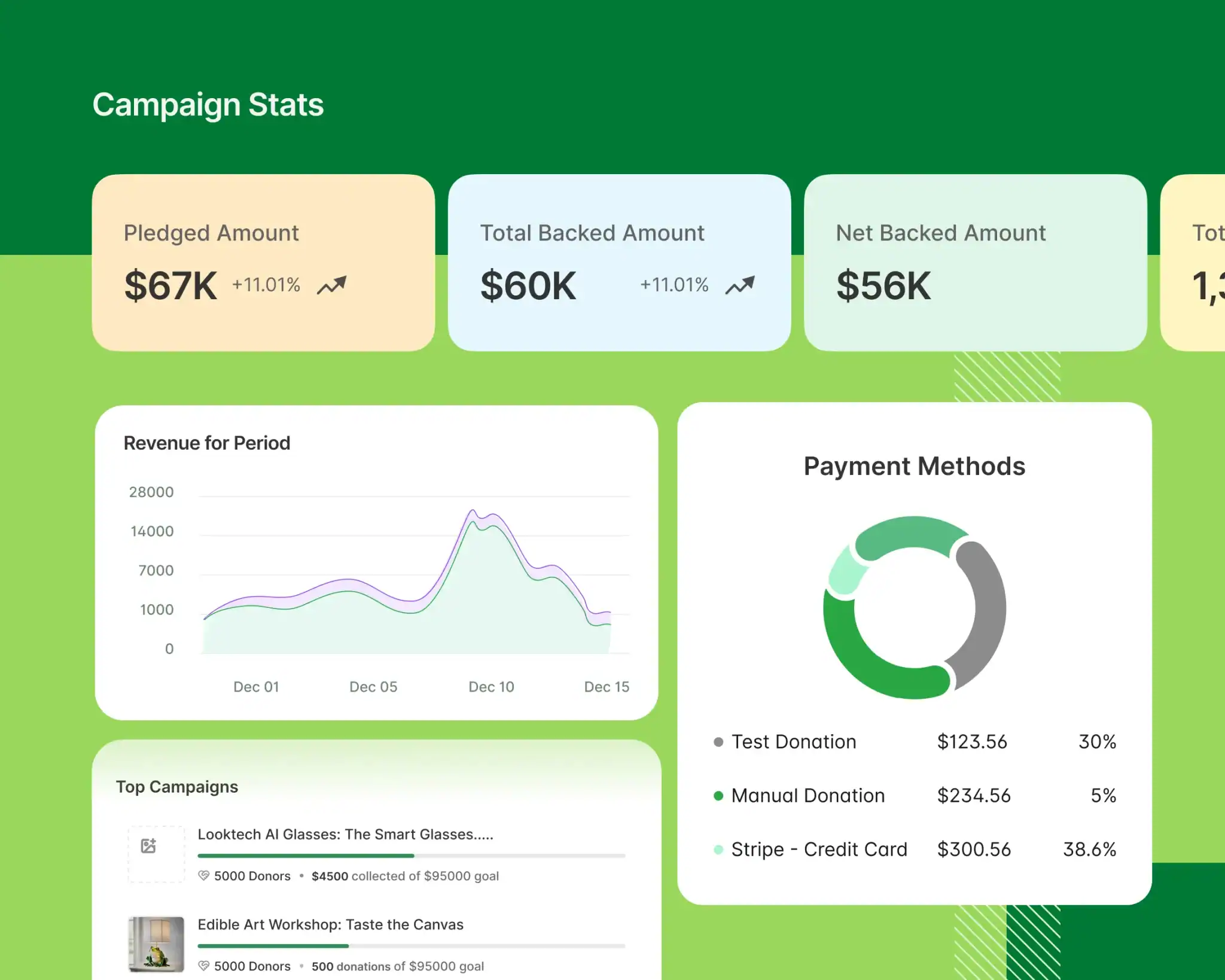The width and height of the screenshot is (1225, 980).
Task: Select the Net Backed Amount card
Action: (x=975, y=262)
